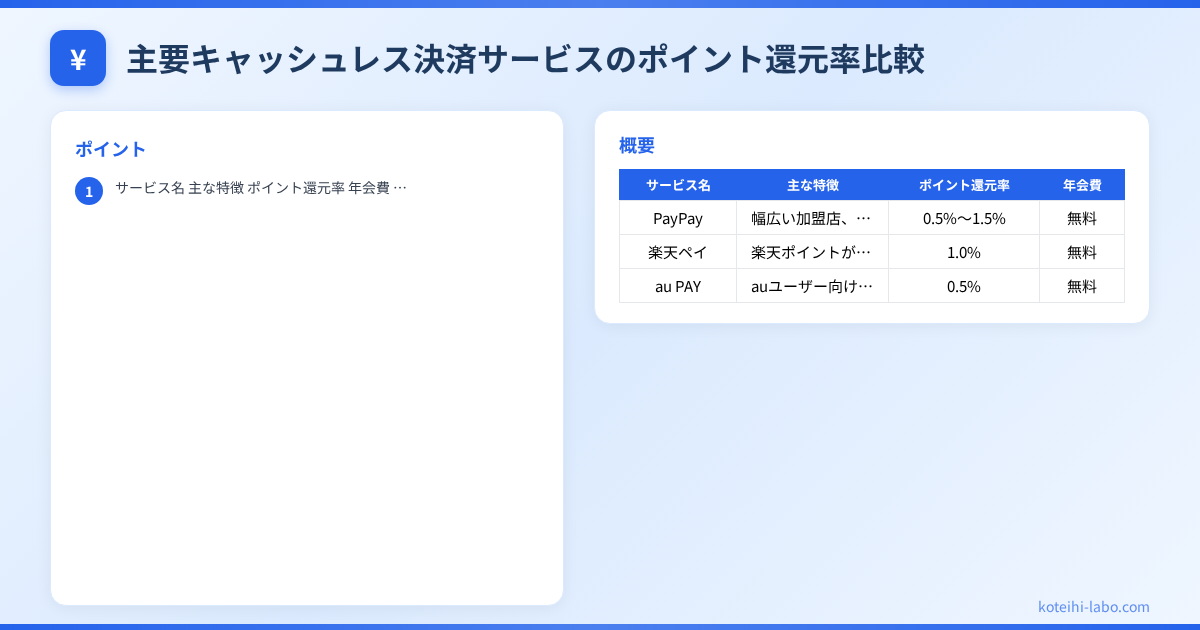Click the 0.5%〜1.5% rate value for PayPay

(x=964, y=218)
